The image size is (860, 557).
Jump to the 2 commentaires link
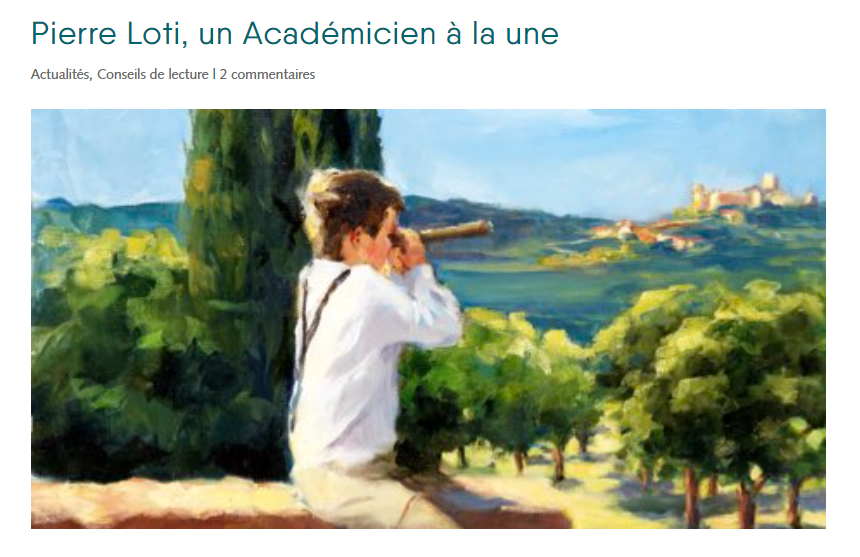coord(267,74)
